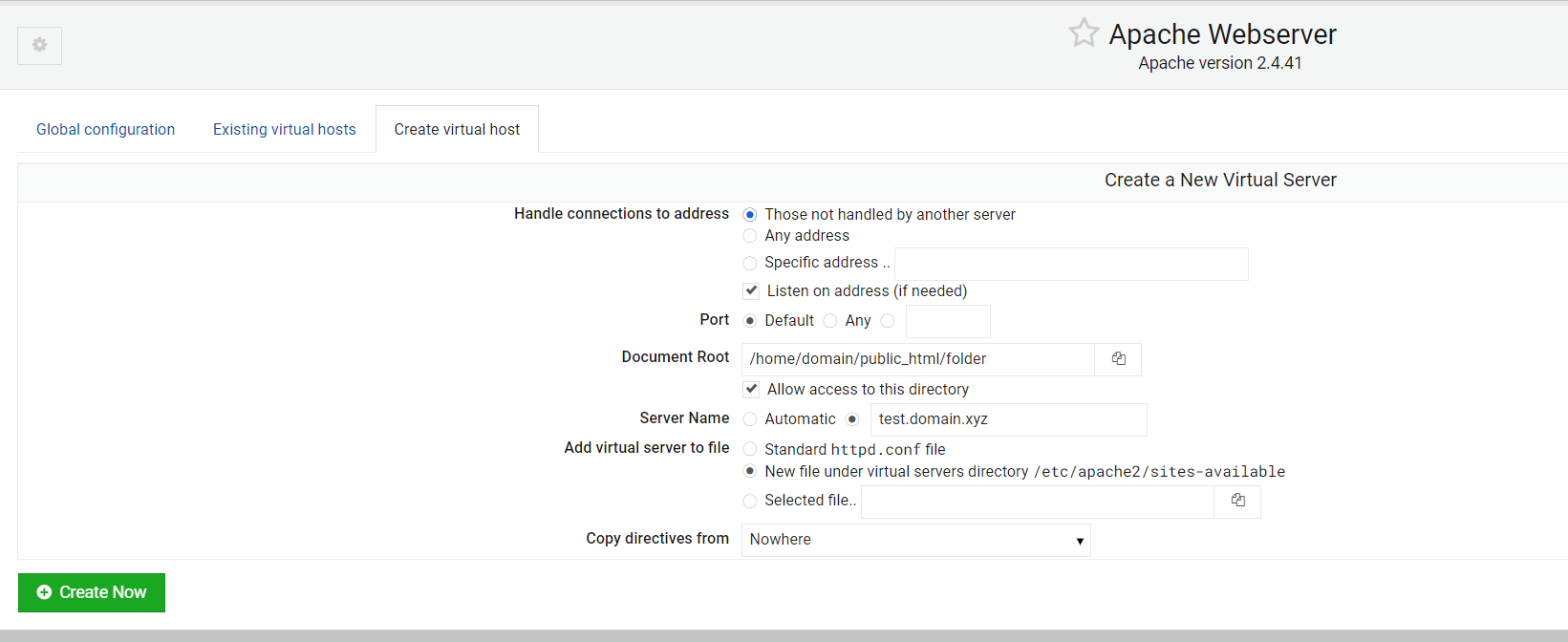
Task: Click Create Now button
Action: tap(92, 592)
